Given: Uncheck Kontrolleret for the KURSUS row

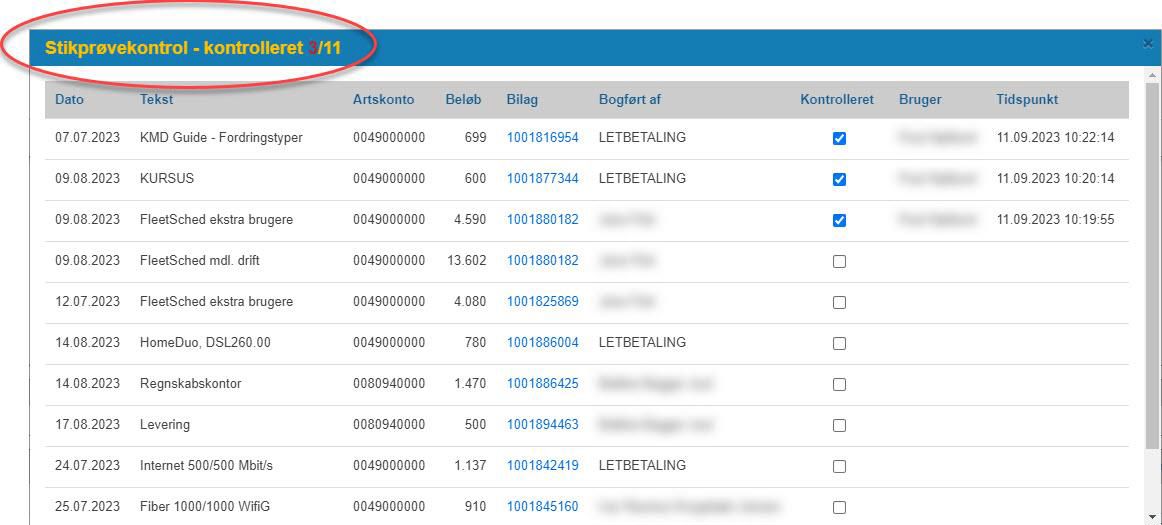Looking at the screenshot, I should [839, 179].
